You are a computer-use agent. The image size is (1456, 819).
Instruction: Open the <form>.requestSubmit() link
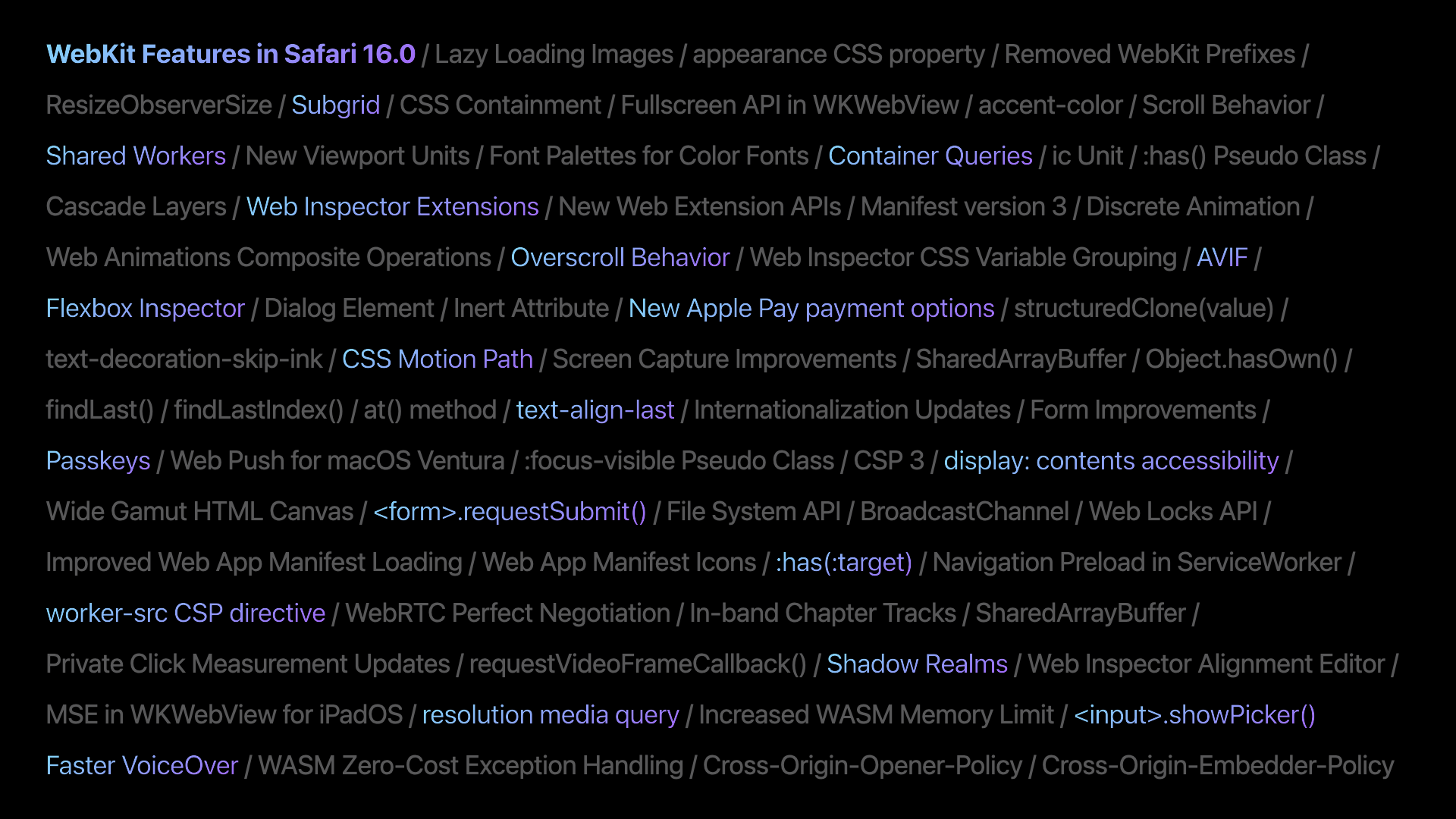click(510, 512)
